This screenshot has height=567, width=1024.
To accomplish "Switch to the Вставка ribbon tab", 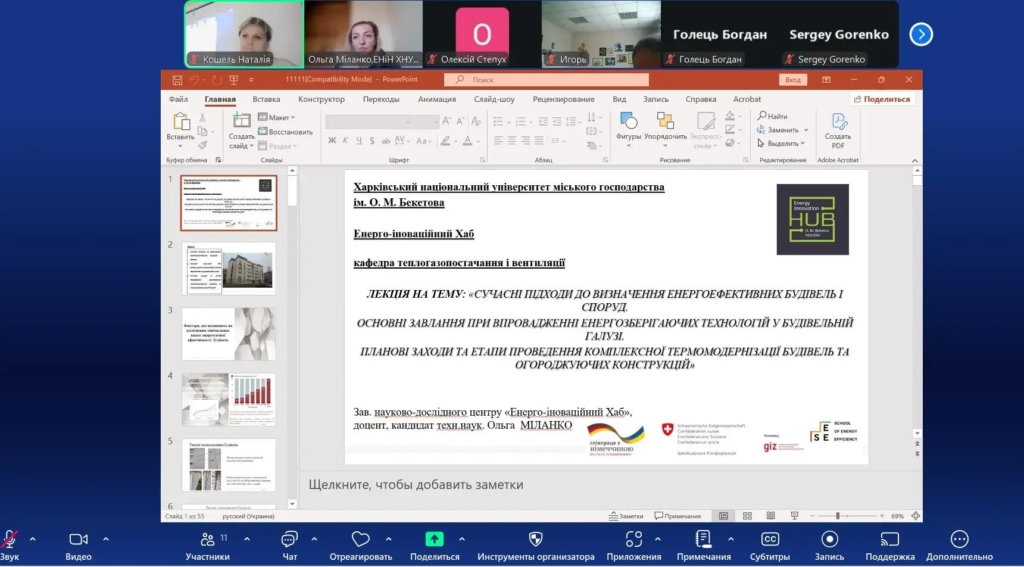I will click(x=266, y=99).
